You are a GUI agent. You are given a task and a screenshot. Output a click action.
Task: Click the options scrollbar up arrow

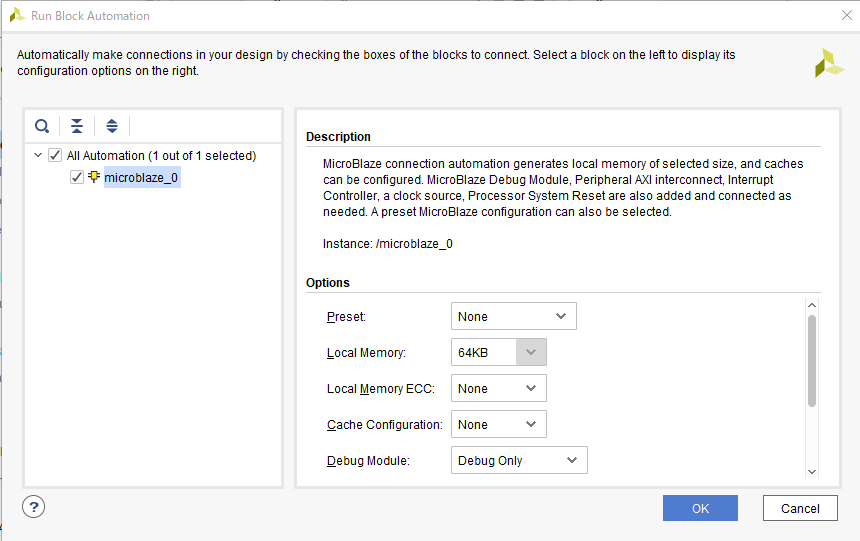coord(812,305)
